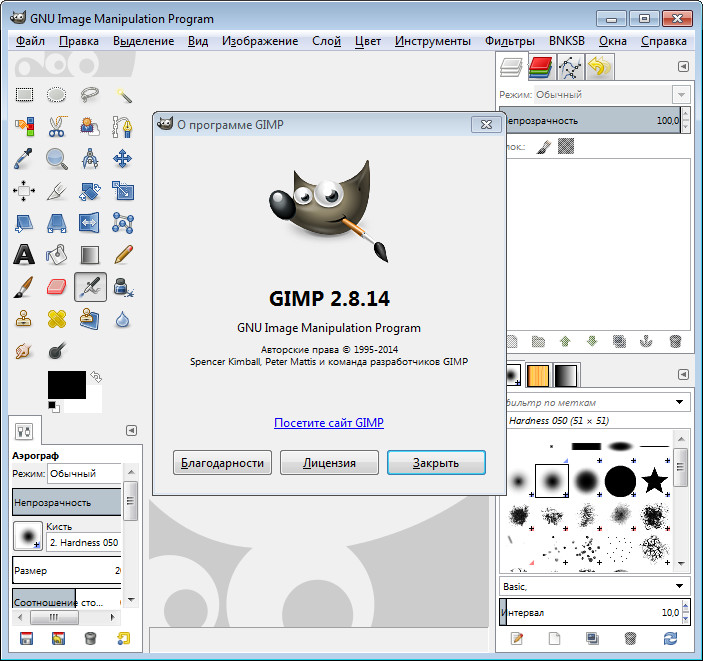Viewport: 703px width, 661px height.
Task: Click the brush name field '2. Hardness 050'
Action: click(x=84, y=543)
